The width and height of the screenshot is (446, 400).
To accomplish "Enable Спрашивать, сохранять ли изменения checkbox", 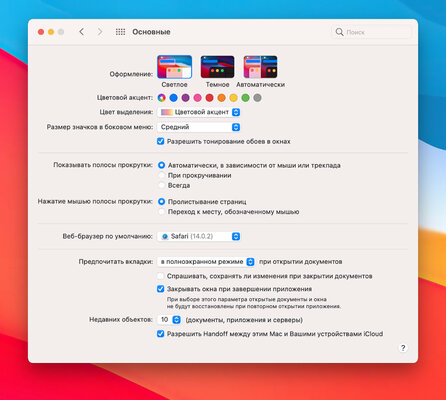I will (161, 276).
